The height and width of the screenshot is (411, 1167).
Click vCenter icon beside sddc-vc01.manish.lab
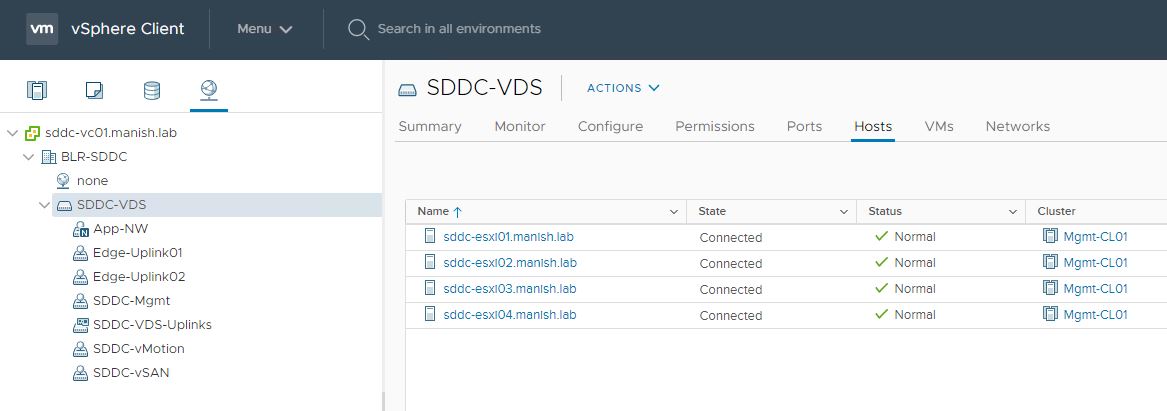click(x=33, y=133)
